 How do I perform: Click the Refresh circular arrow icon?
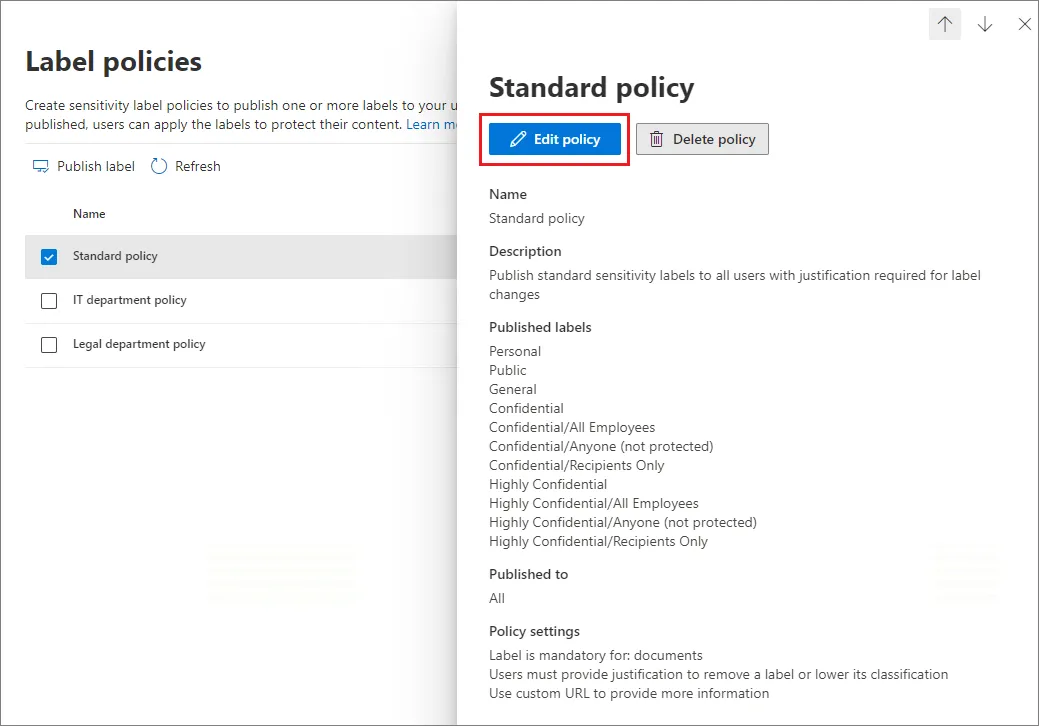point(159,166)
